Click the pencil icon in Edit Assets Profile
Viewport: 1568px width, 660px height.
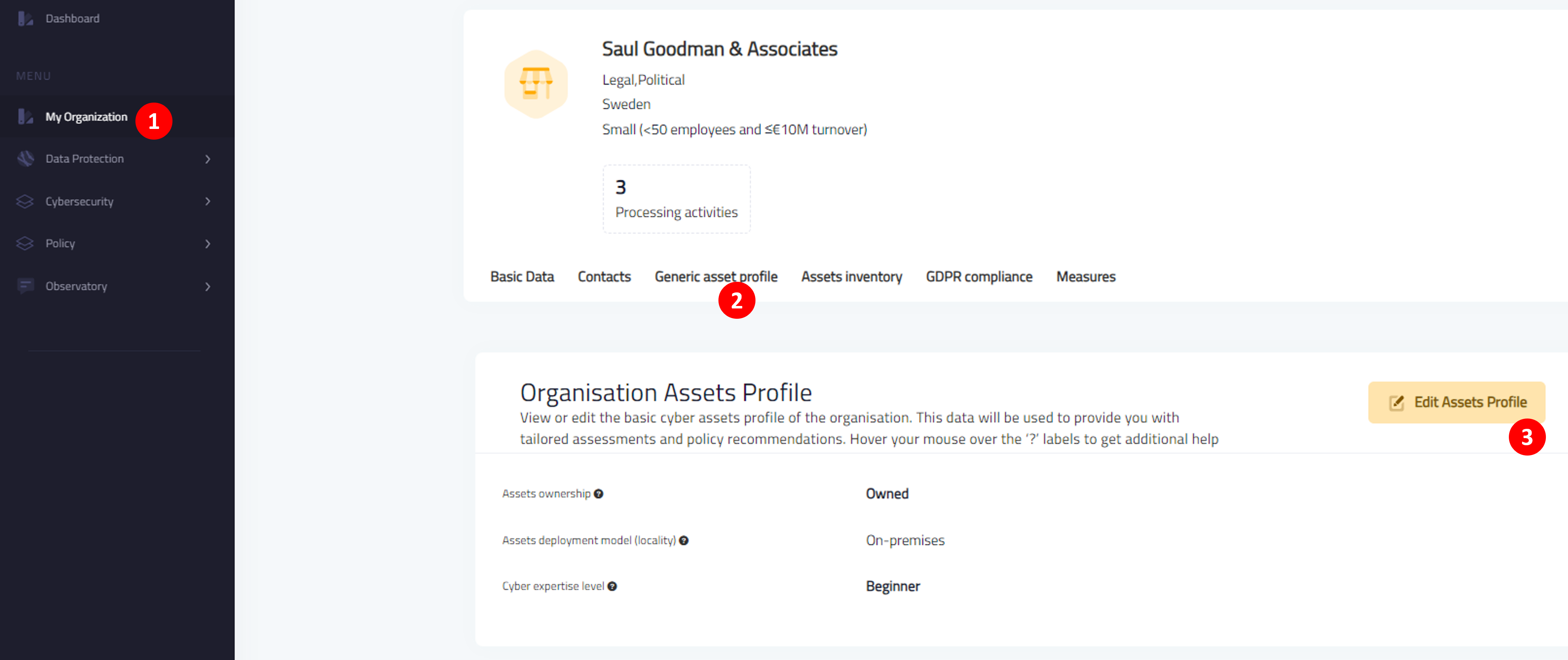(1396, 403)
